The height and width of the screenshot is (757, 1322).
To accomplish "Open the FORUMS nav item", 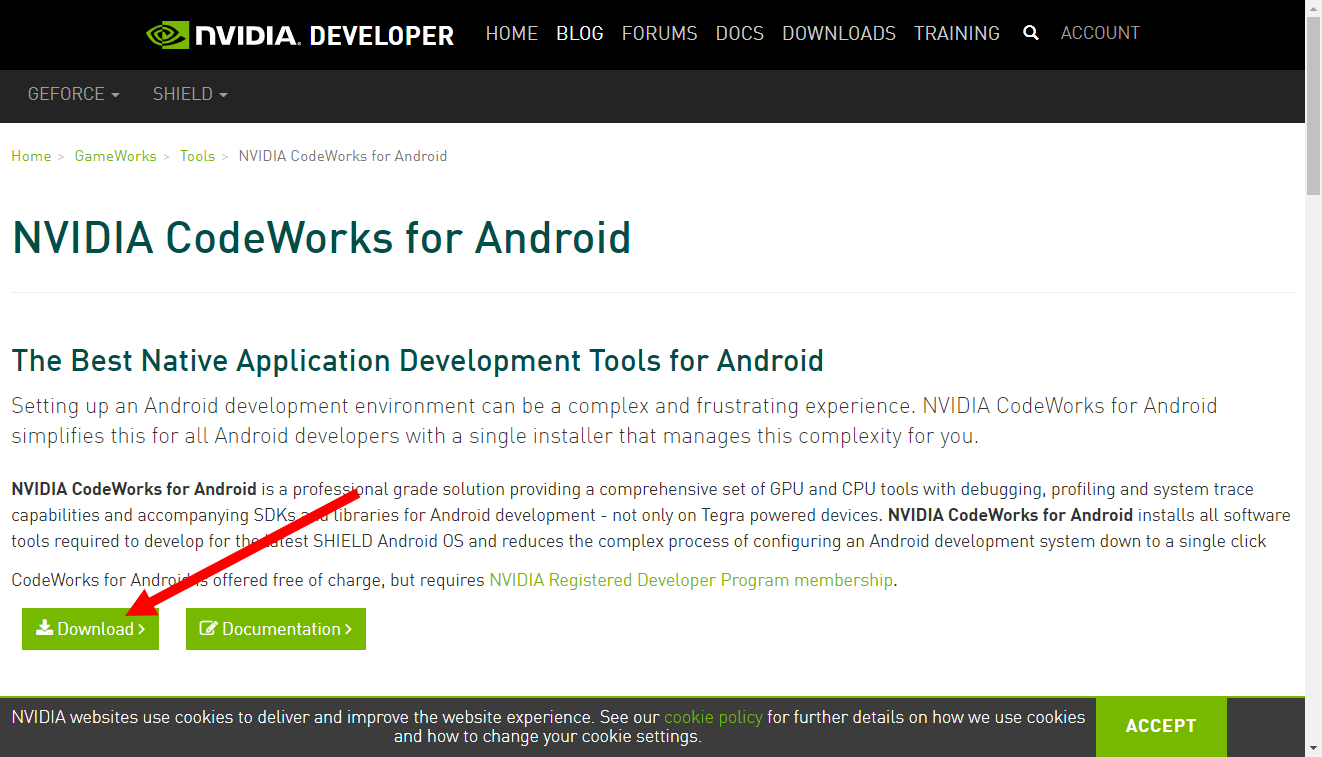I will coord(660,33).
